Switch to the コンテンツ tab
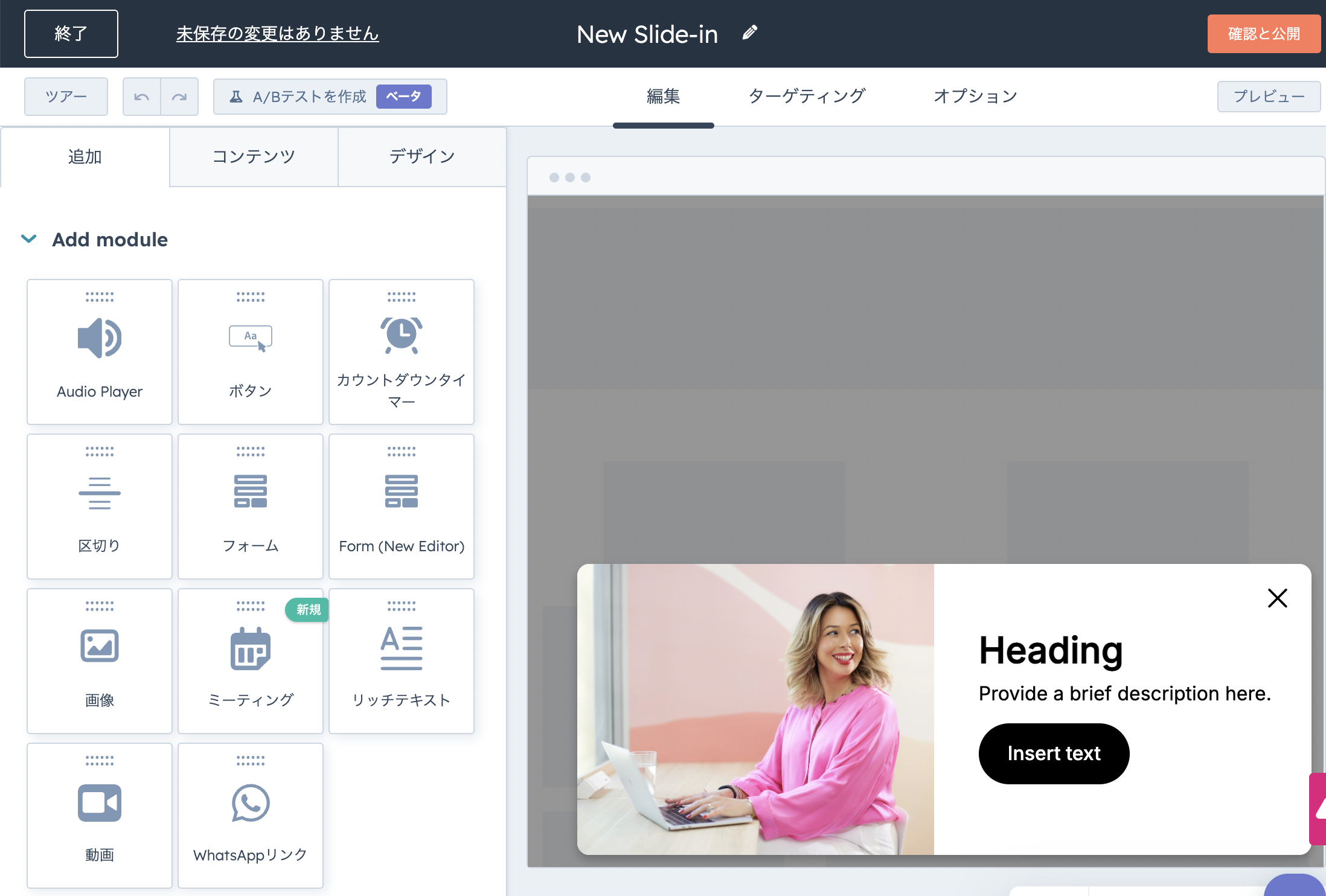Image resolution: width=1326 pixels, height=896 pixels. [254, 157]
